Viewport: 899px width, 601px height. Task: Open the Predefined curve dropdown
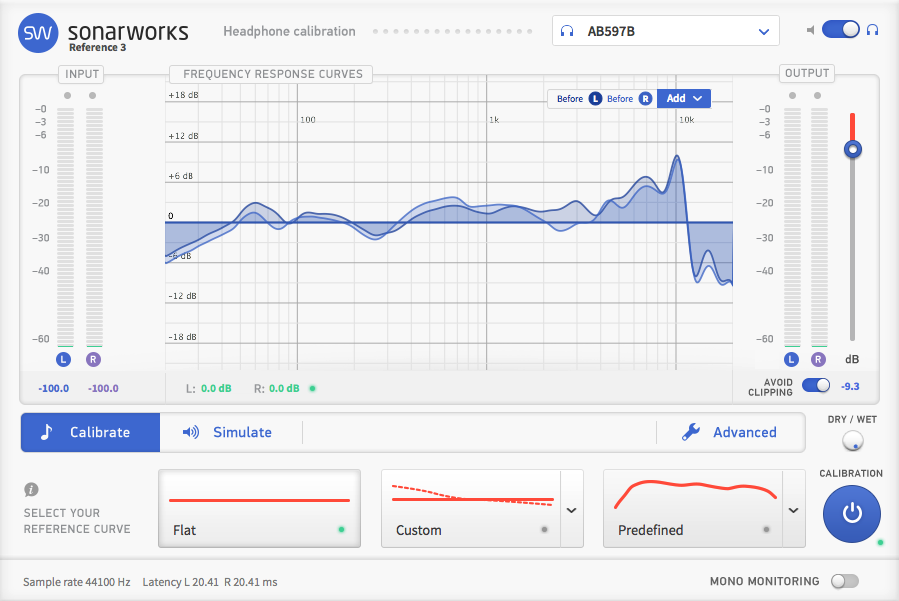point(791,509)
